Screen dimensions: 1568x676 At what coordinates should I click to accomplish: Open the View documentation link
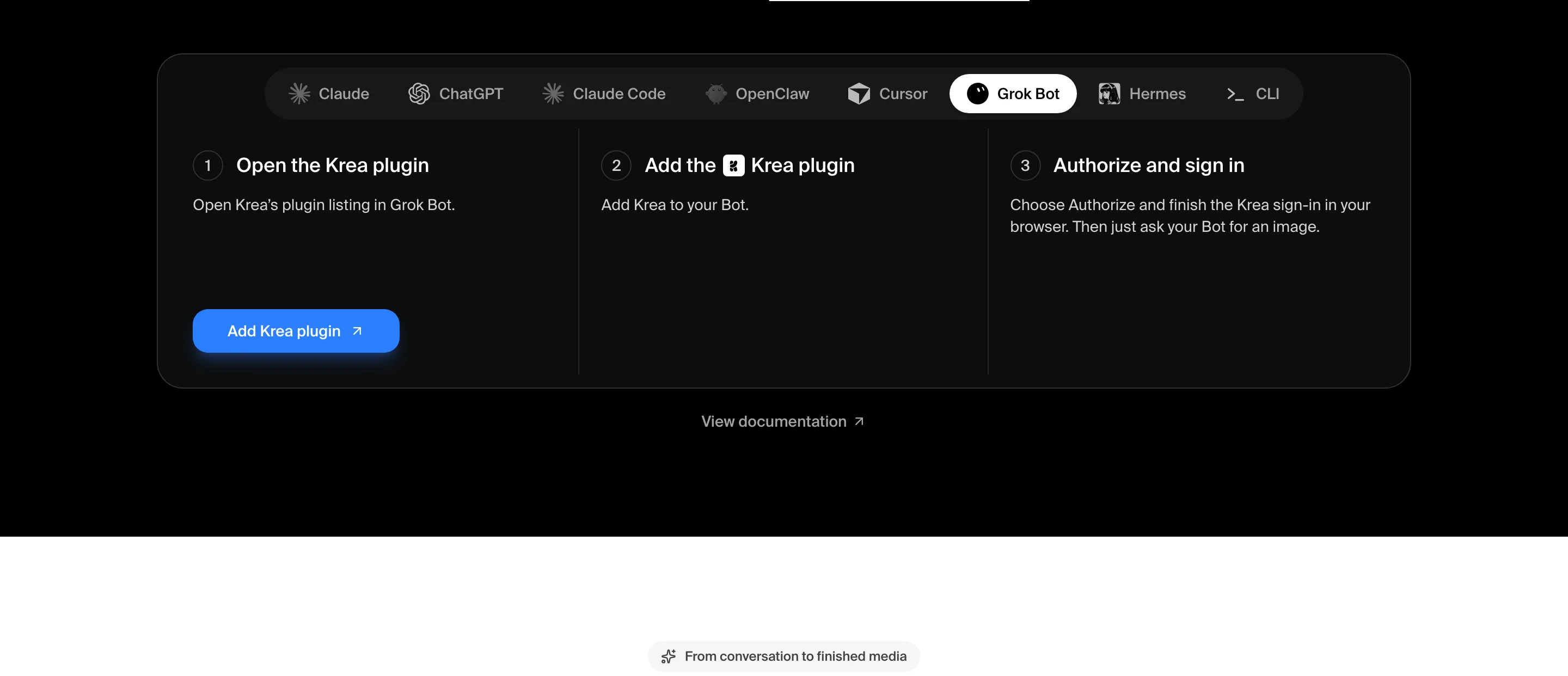(783, 421)
